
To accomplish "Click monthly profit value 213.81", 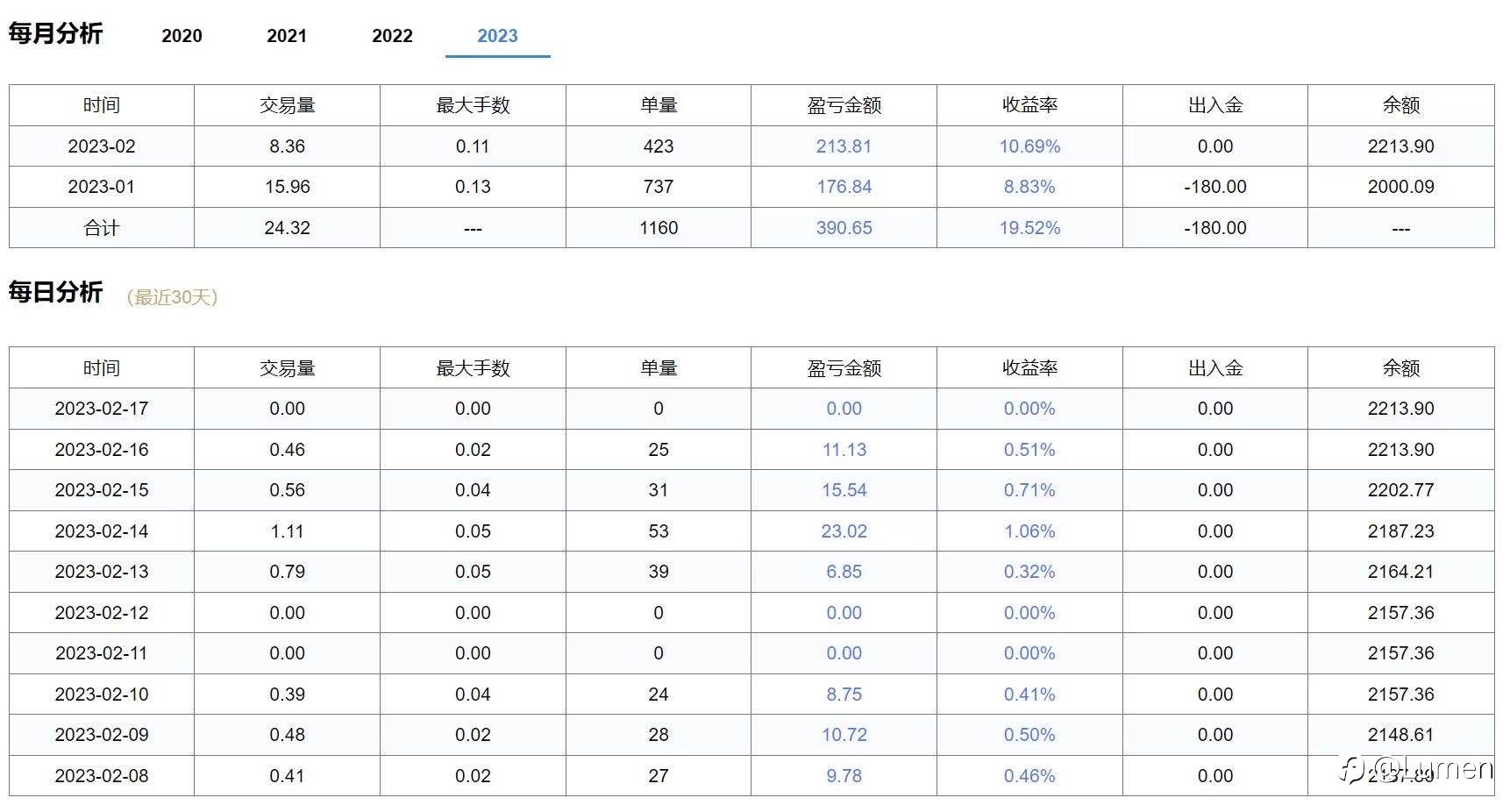I will (844, 146).
